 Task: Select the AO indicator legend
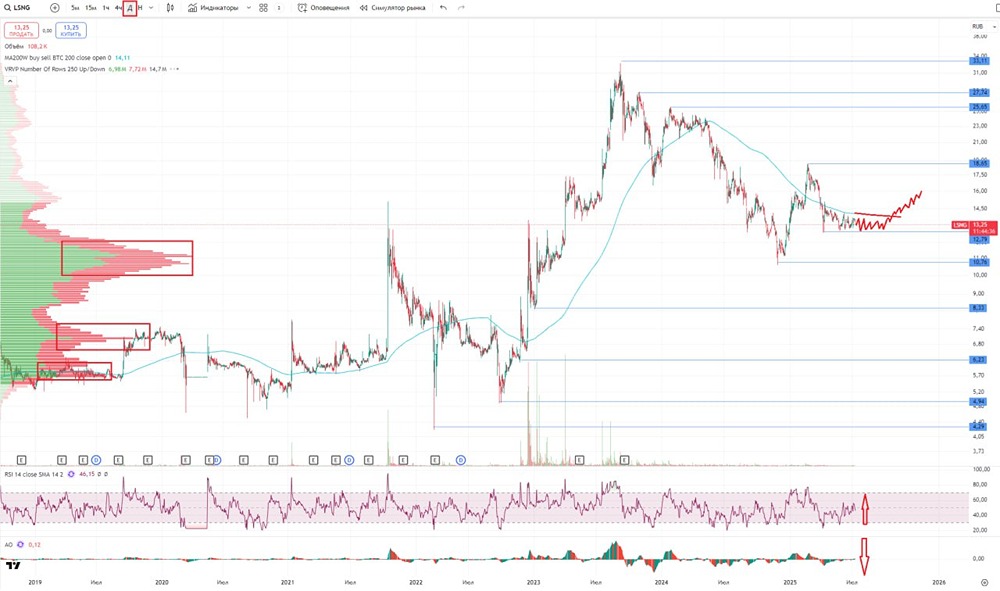[8, 544]
